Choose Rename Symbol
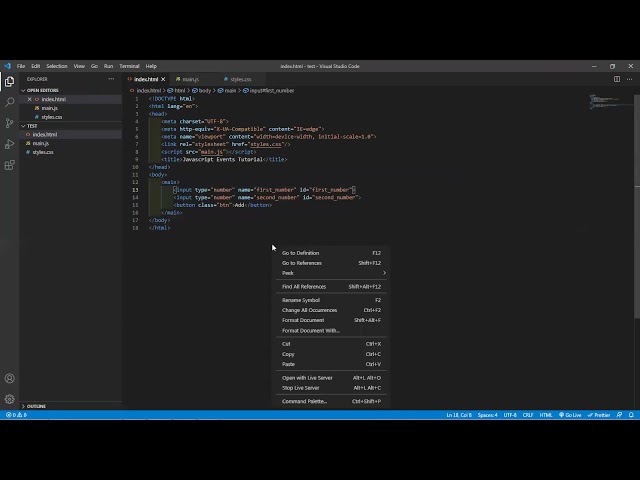 click(331, 300)
